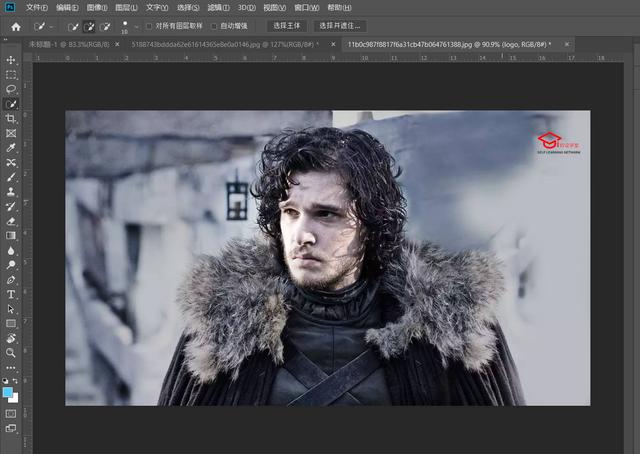Select the Path Selection tool

11,309
